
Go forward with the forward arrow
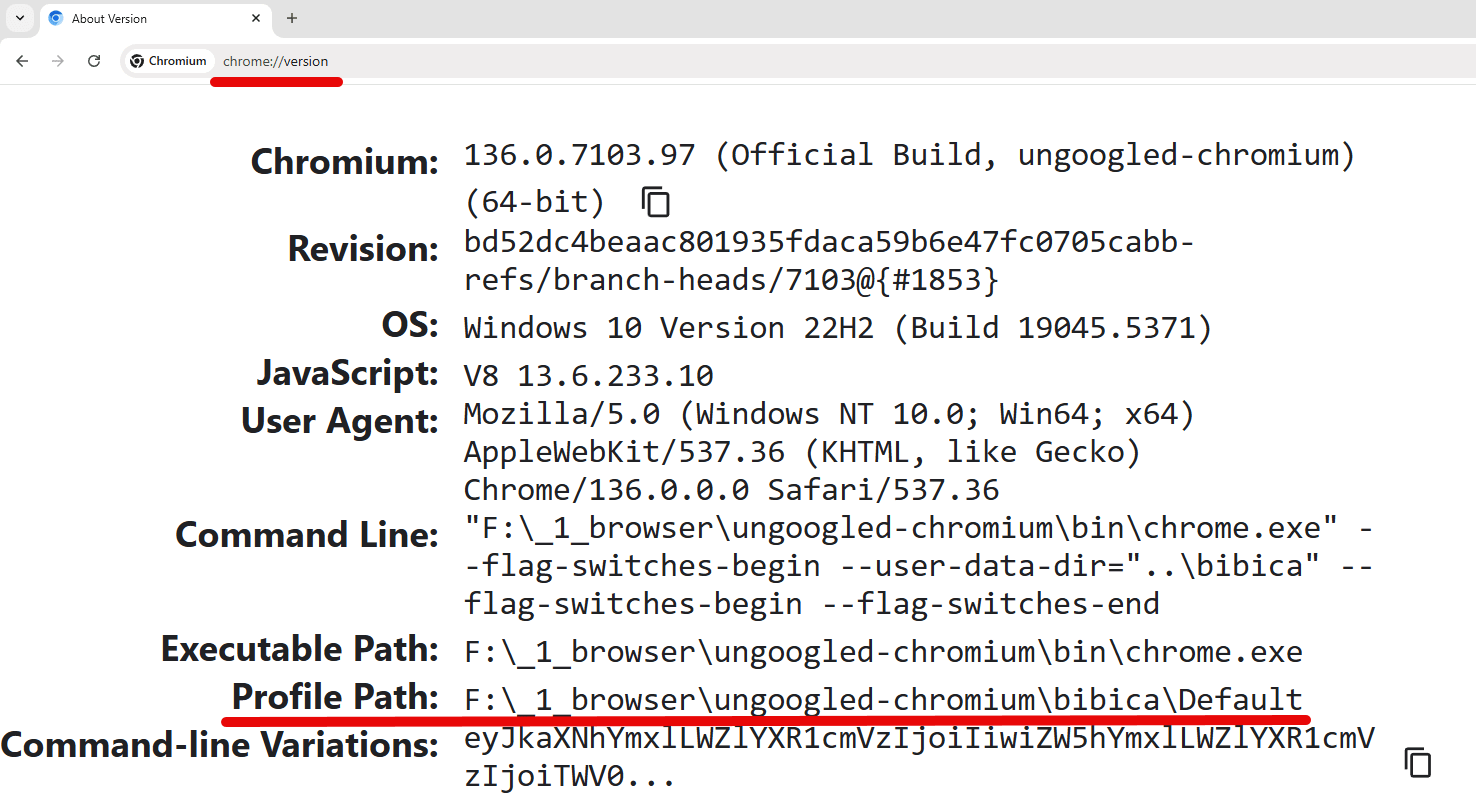point(58,61)
